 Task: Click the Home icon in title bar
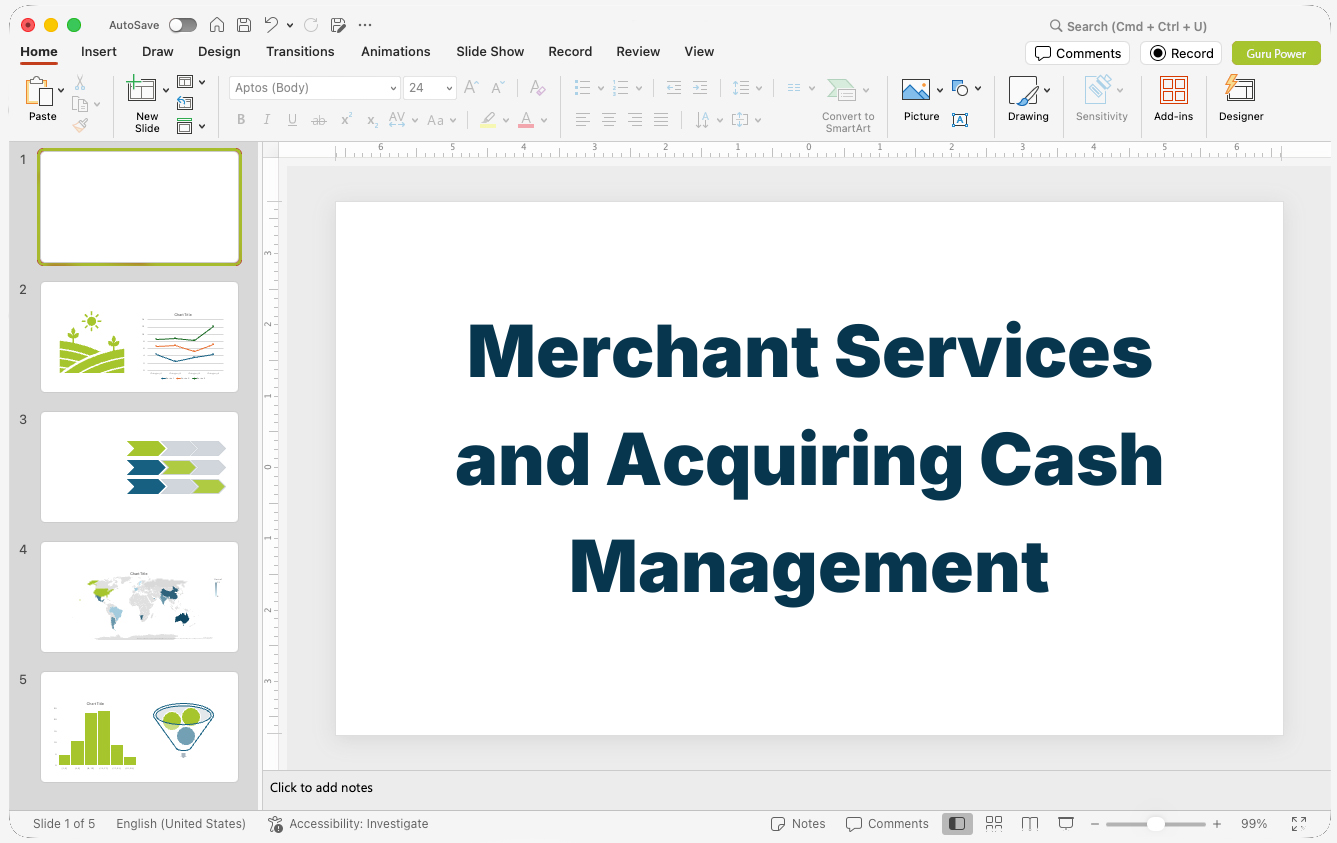point(217,25)
